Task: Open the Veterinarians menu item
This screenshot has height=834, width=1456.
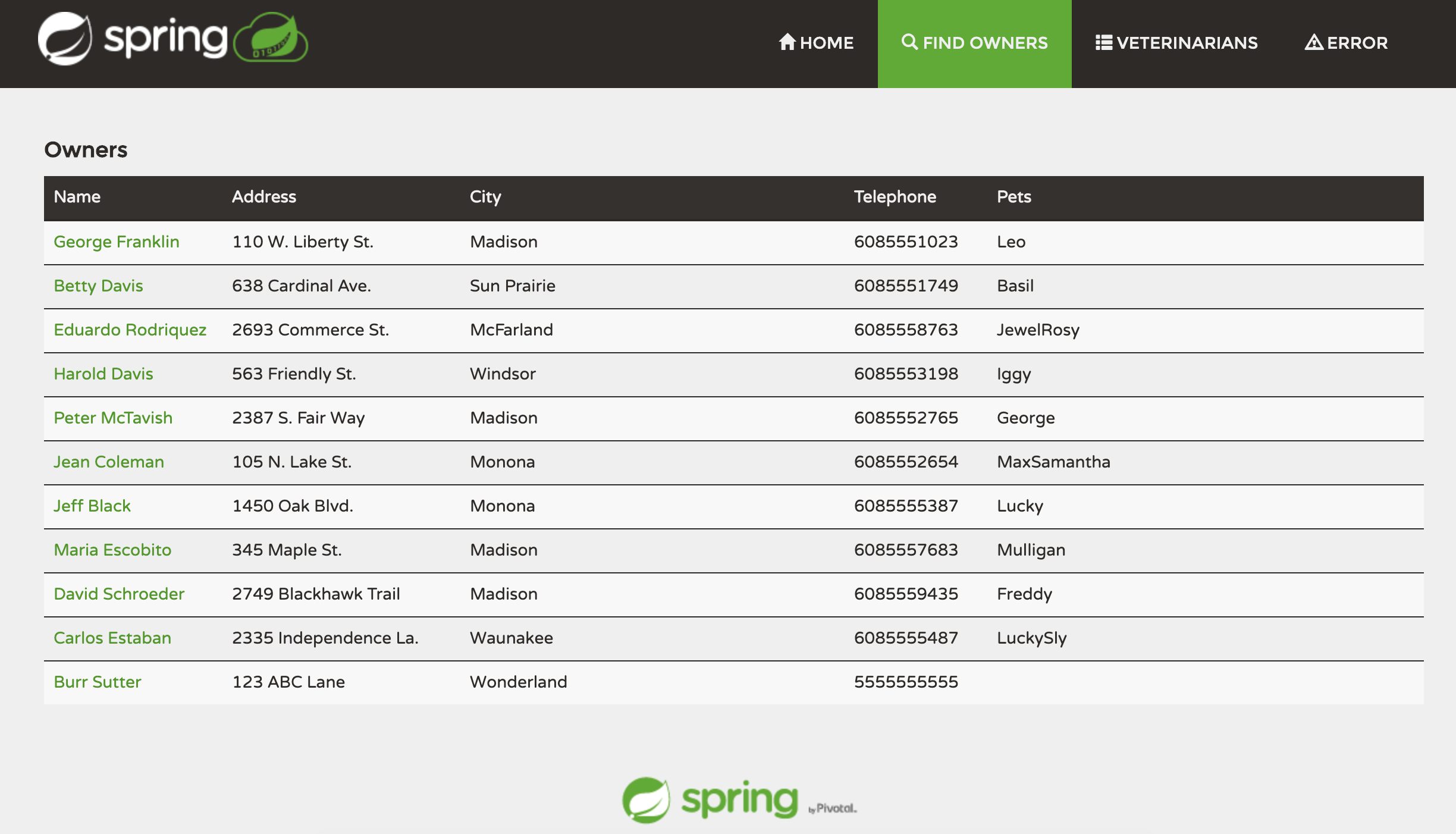Action: [1187, 43]
